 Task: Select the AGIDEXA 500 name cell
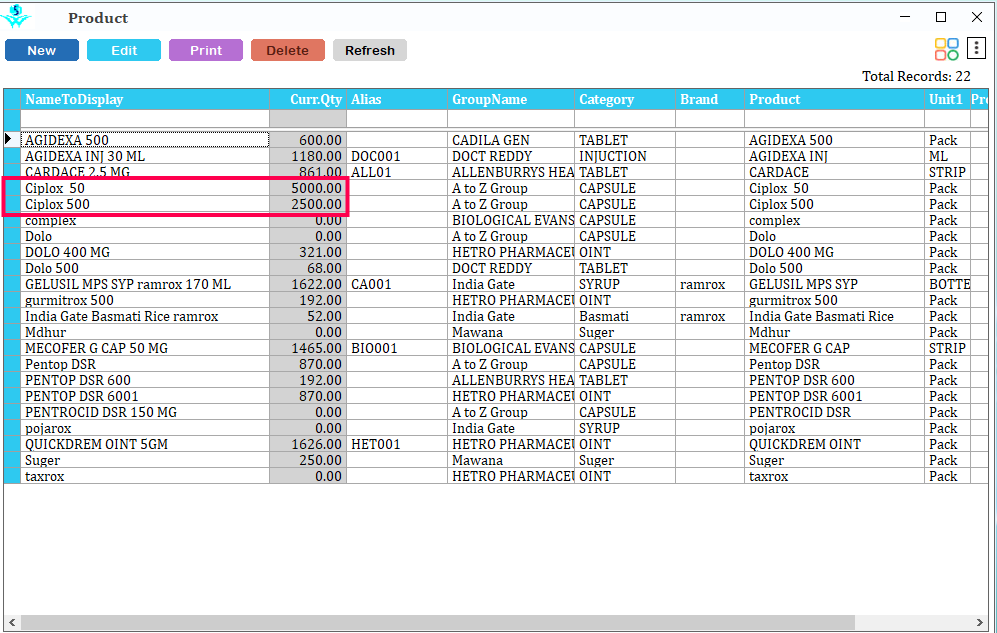click(145, 140)
